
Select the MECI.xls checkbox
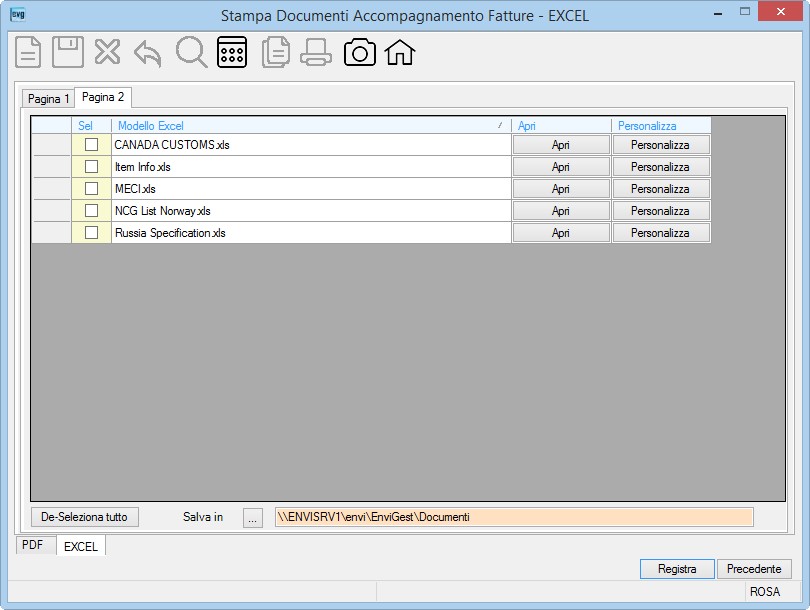pos(91,189)
